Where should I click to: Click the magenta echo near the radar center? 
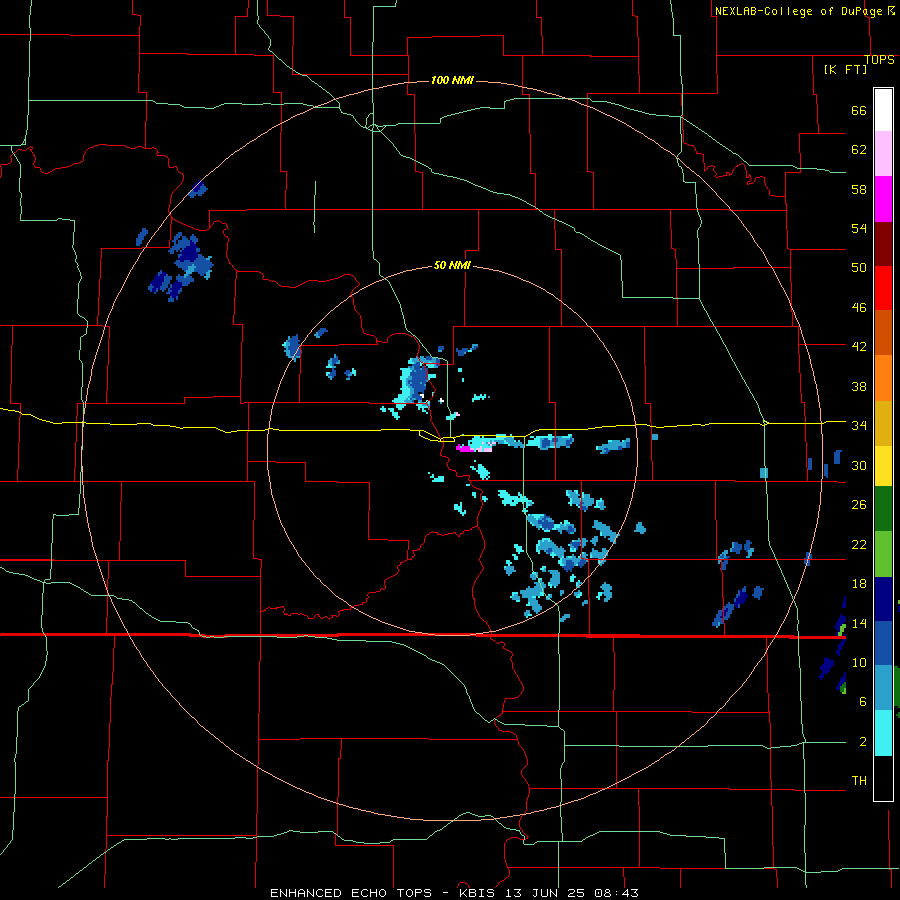coord(465,448)
